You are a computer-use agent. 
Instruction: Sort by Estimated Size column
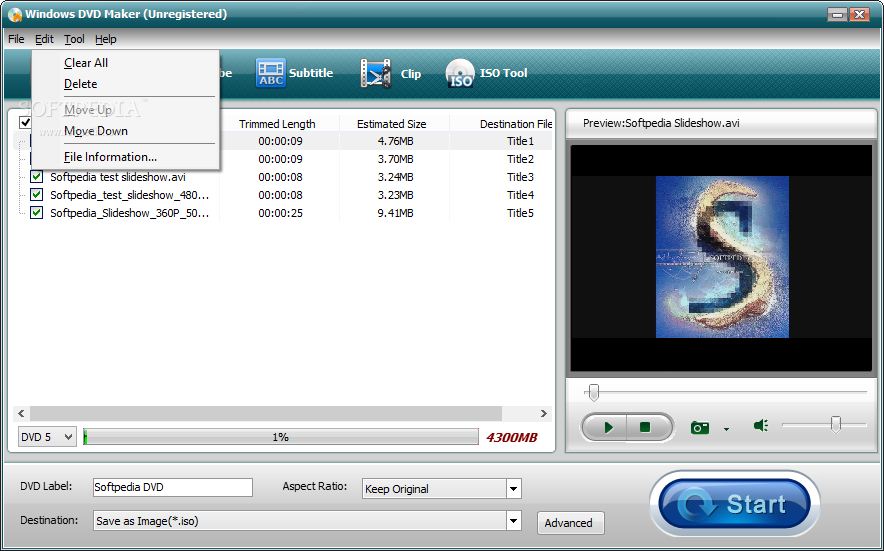pos(393,124)
